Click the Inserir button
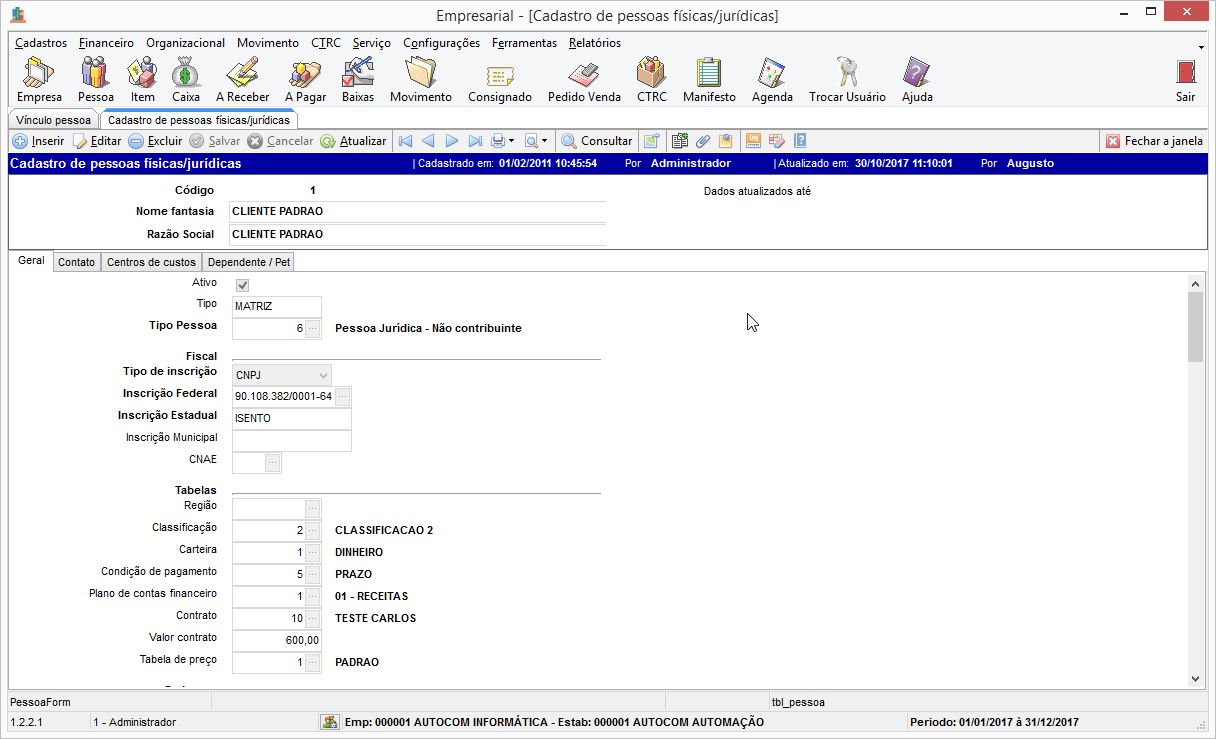The image size is (1216, 739). [39, 141]
